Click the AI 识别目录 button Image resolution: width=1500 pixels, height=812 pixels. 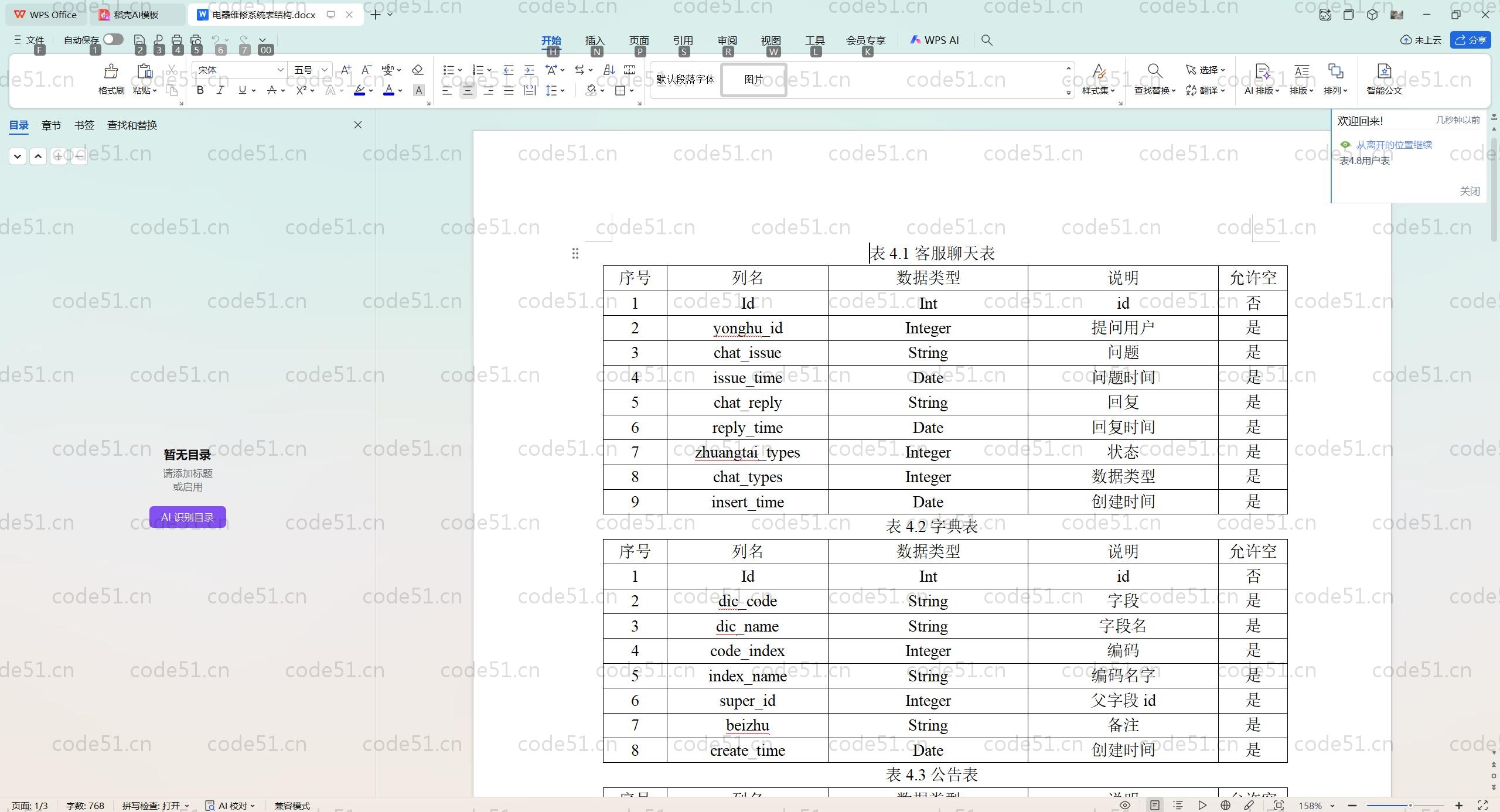[x=187, y=517]
